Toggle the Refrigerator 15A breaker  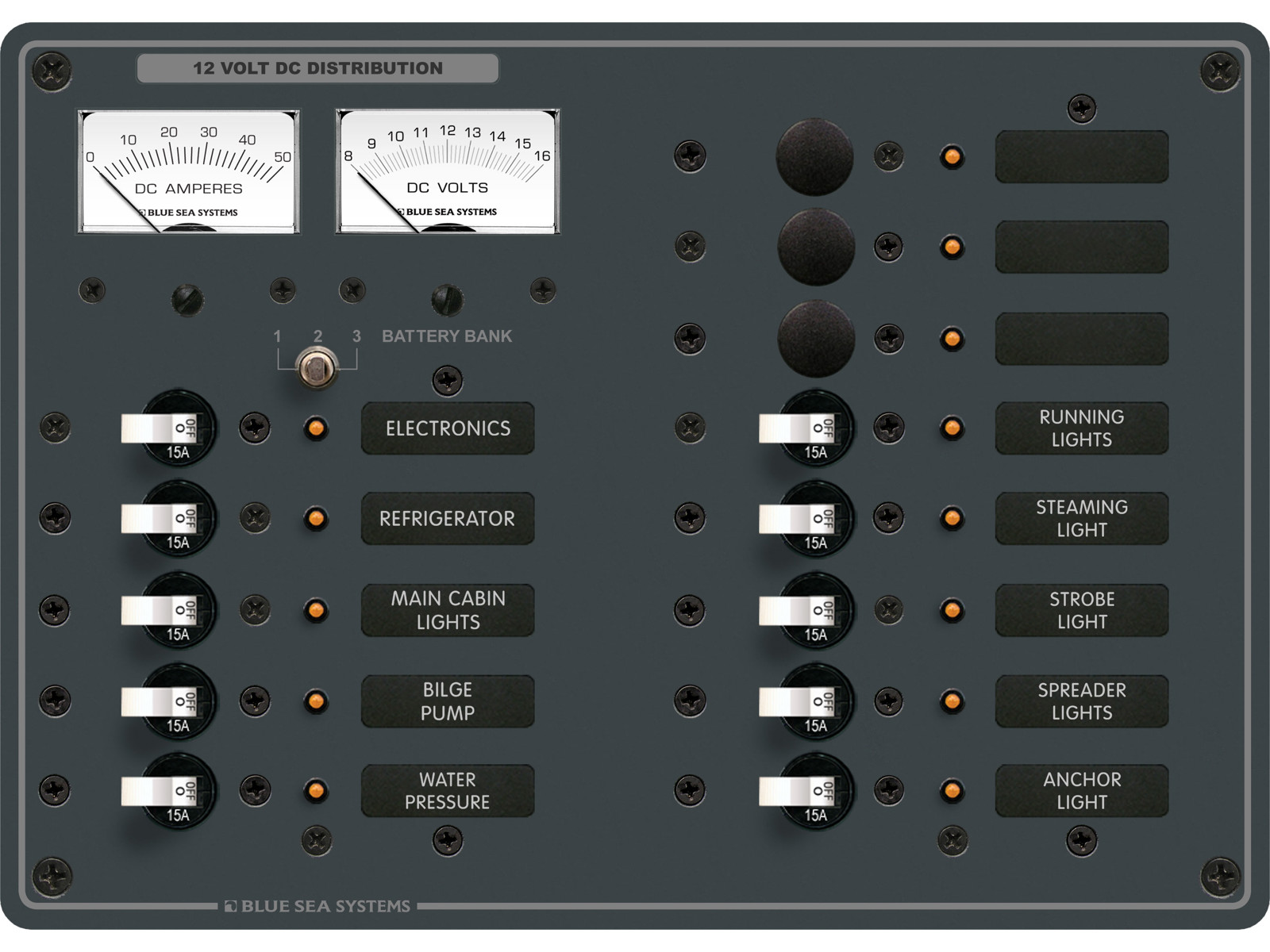157,519
